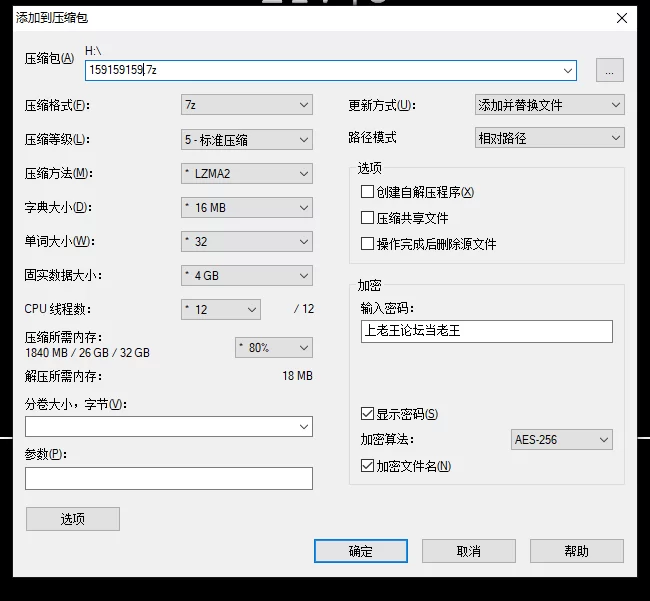Click the H:\ path label

pyautogui.click(x=93, y=51)
